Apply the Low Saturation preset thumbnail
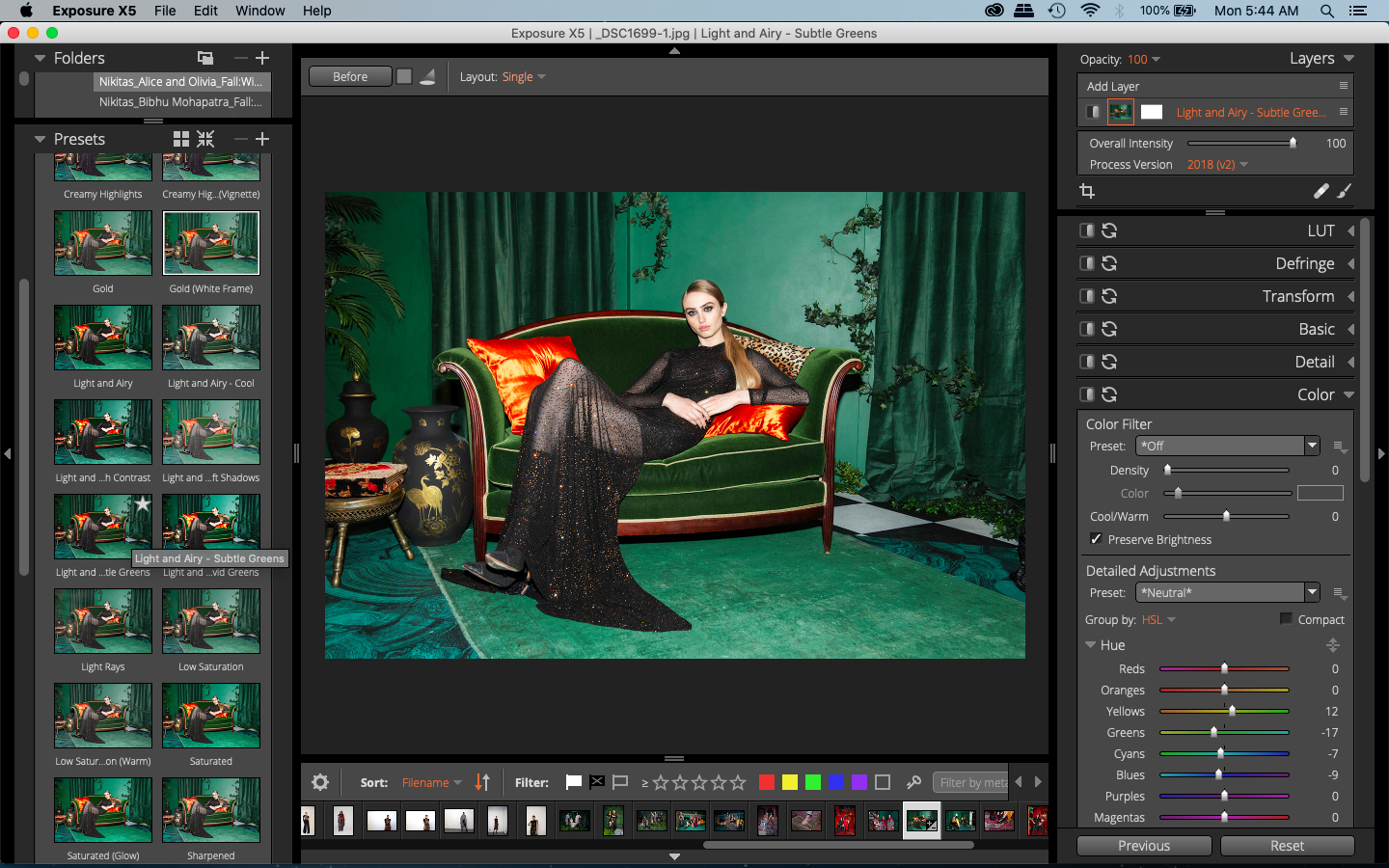This screenshot has width=1389, height=868. (211, 620)
